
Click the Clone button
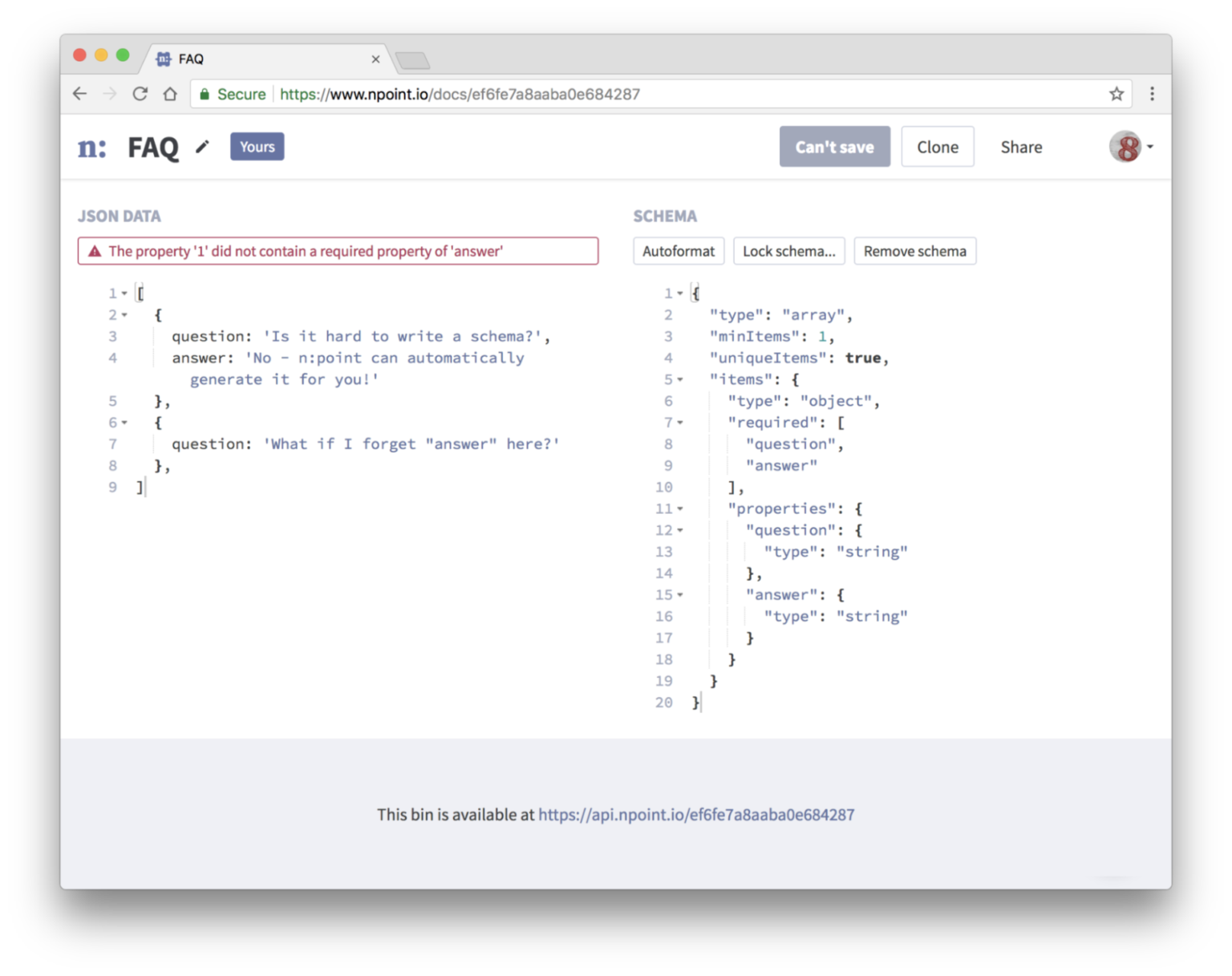pos(937,147)
